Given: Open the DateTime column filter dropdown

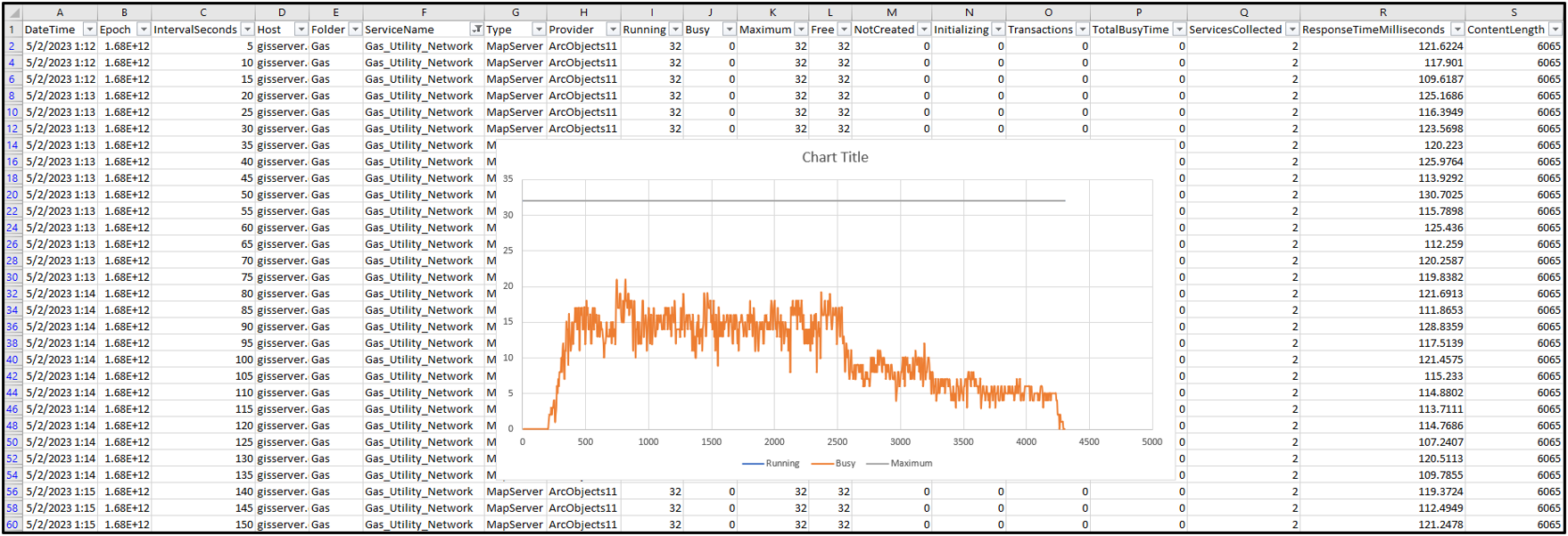Looking at the screenshot, I should [x=89, y=29].
